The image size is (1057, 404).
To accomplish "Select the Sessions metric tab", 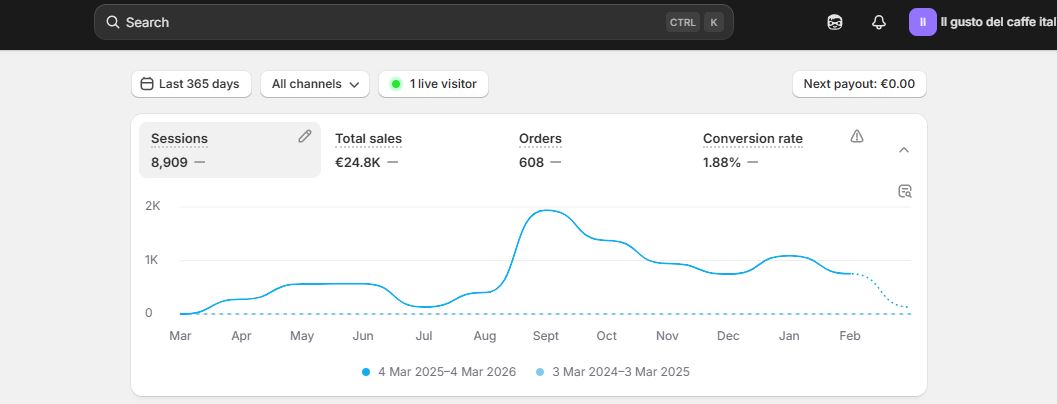I will click(230, 150).
